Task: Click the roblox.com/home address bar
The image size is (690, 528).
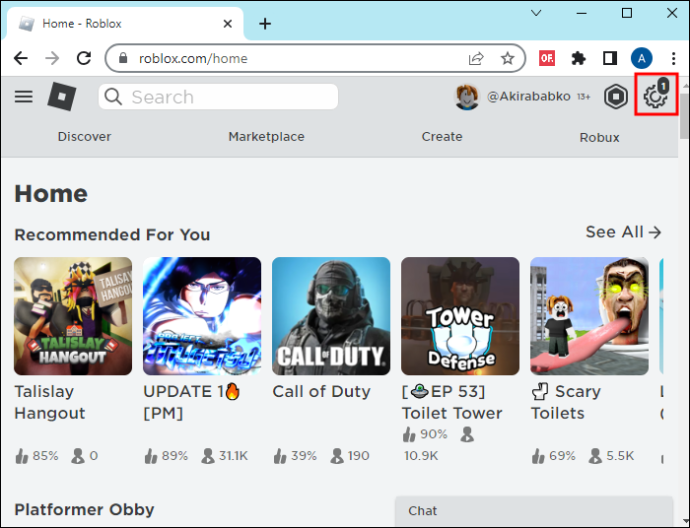Action: pos(315,58)
